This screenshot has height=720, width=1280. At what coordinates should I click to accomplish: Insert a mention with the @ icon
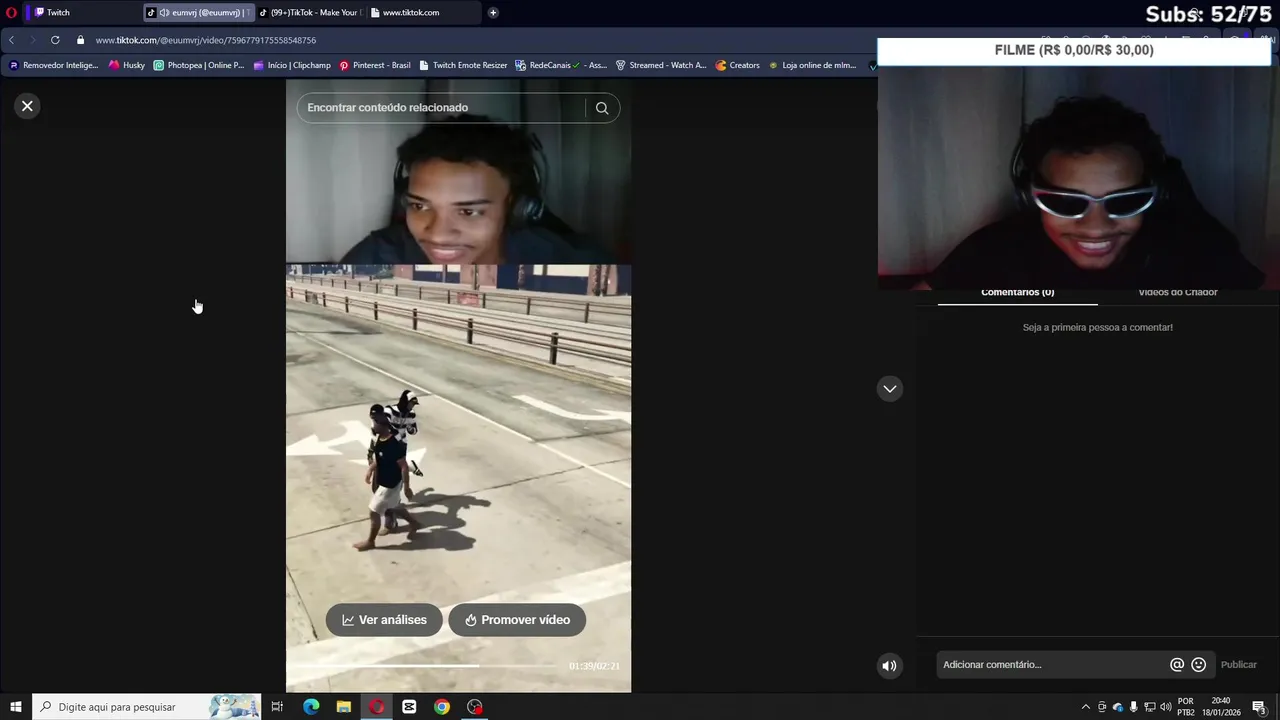click(1177, 665)
